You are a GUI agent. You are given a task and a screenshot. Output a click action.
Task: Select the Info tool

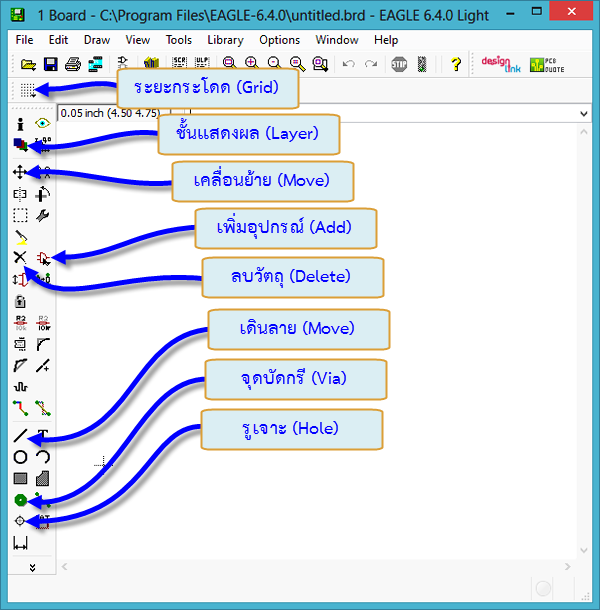[20, 124]
